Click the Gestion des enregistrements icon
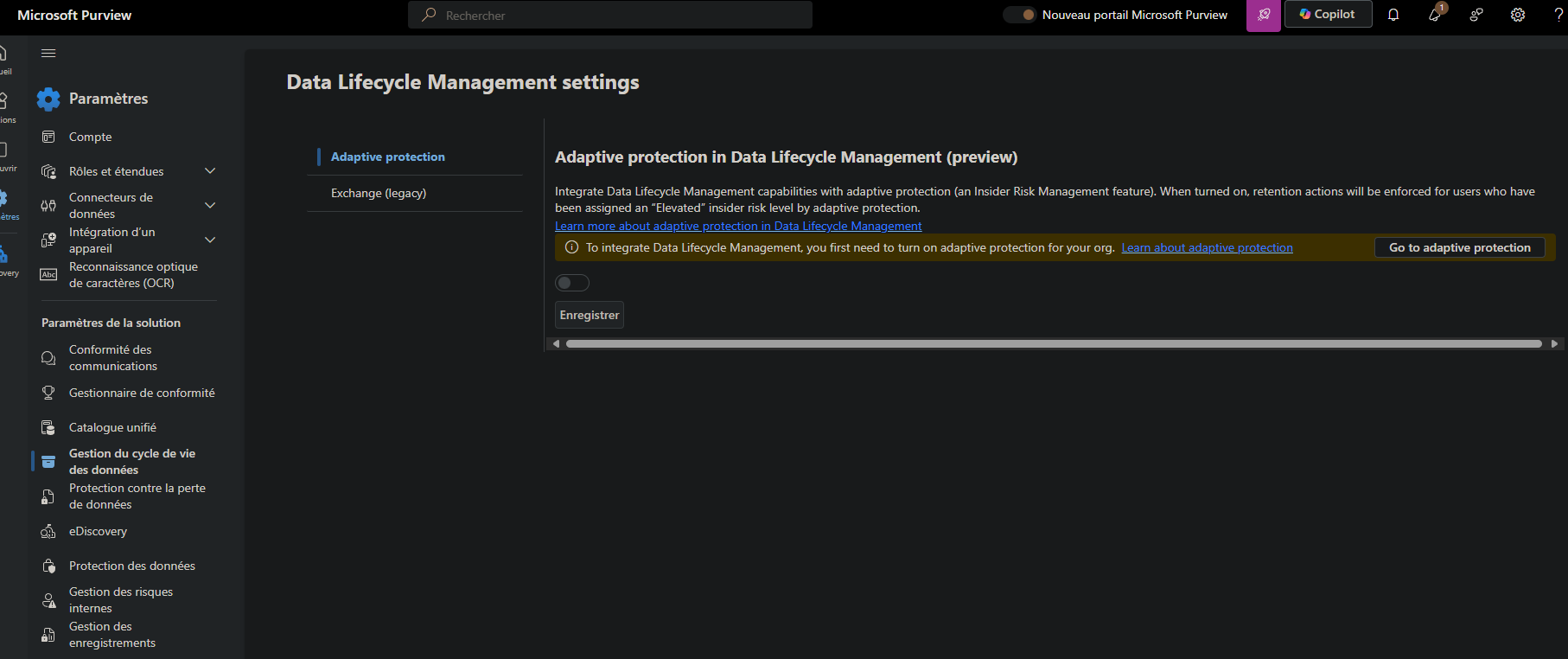The height and width of the screenshot is (659, 1568). coord(48,635)
